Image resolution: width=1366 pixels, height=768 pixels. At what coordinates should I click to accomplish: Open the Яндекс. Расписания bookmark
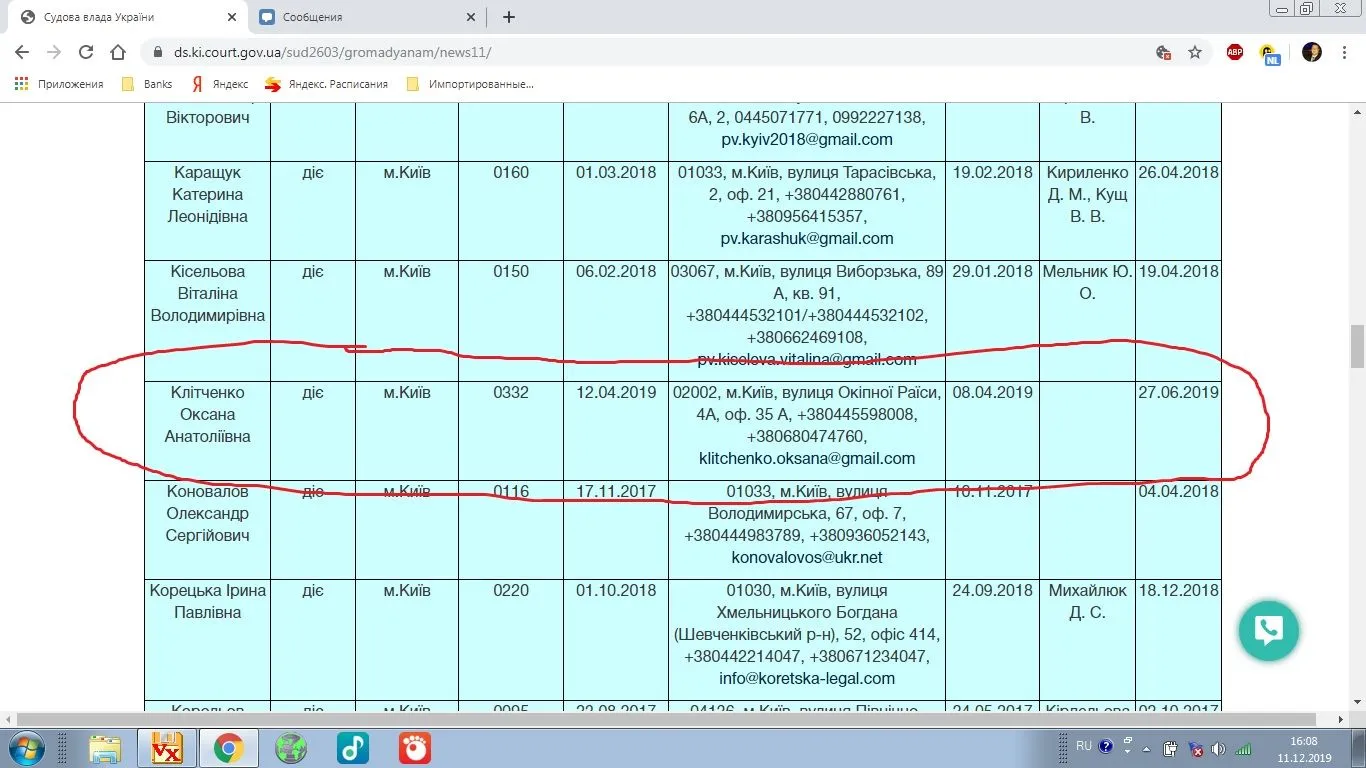click(x=326, y=84)
